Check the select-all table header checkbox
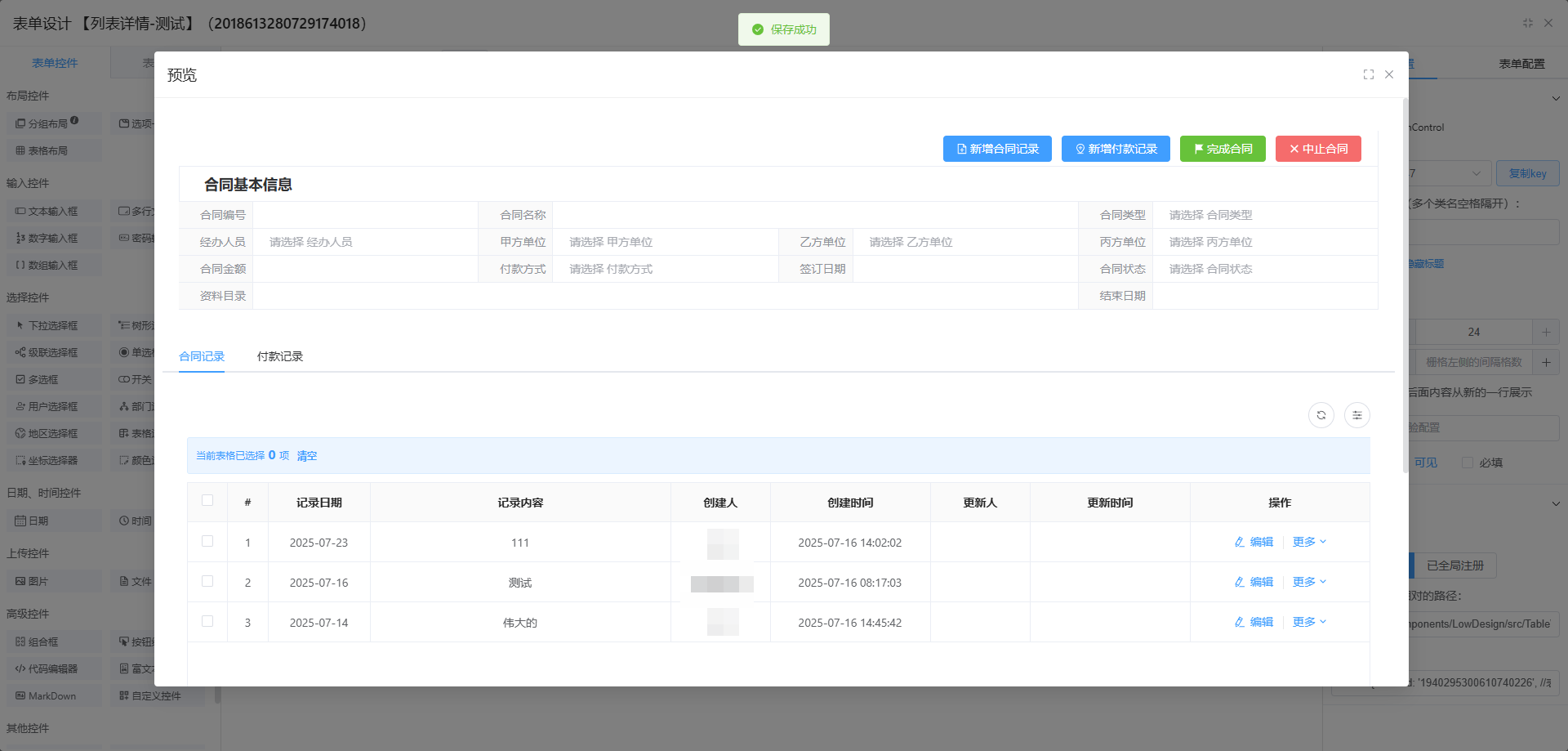Viewport: 1568px width, 751px height. click(207, 500)
